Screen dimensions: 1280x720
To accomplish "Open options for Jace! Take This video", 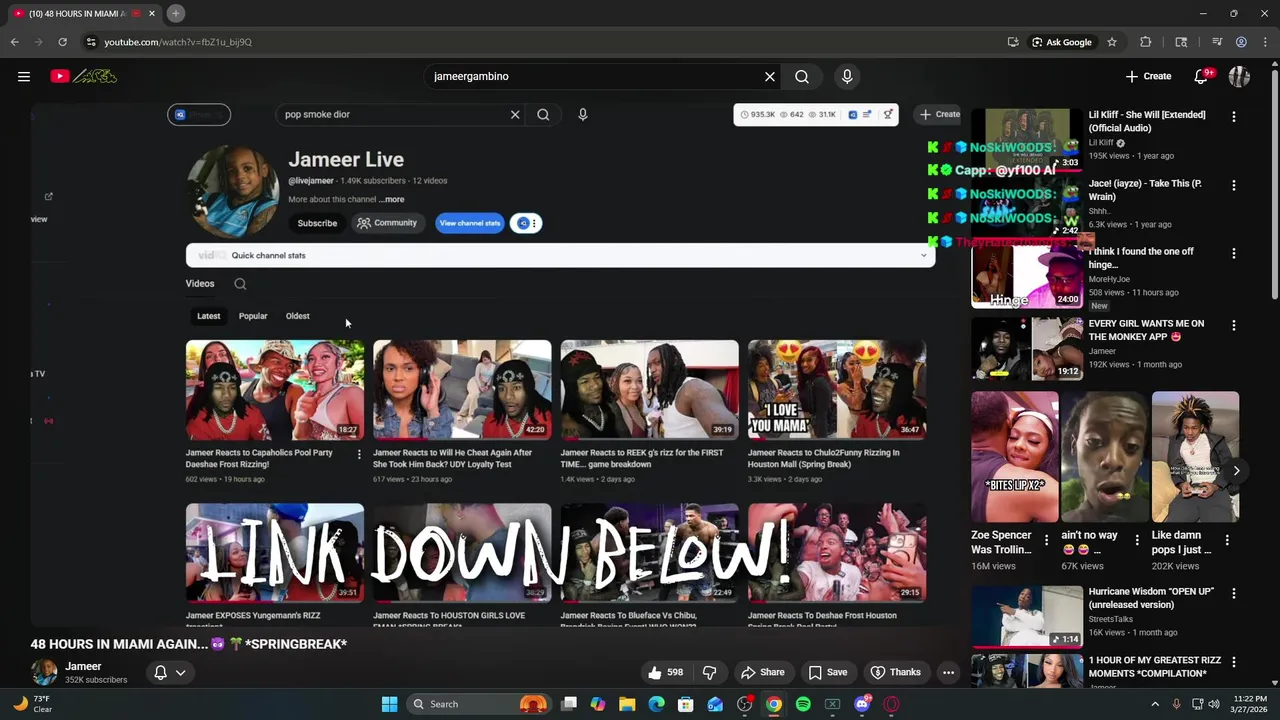I will tap(1234, 186).
